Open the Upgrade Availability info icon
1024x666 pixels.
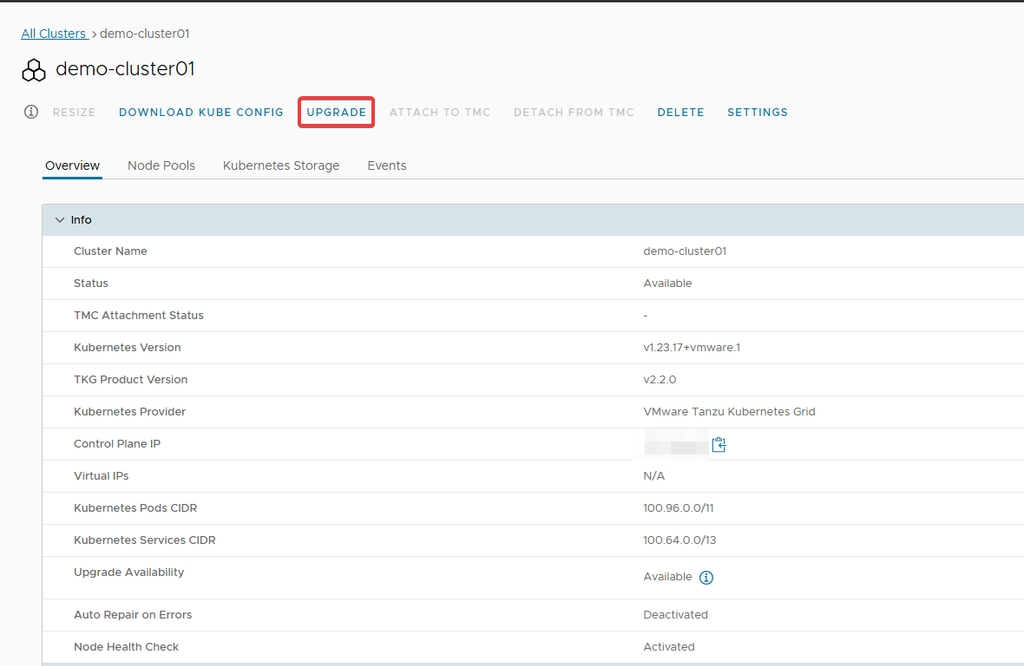pos(706,578)
